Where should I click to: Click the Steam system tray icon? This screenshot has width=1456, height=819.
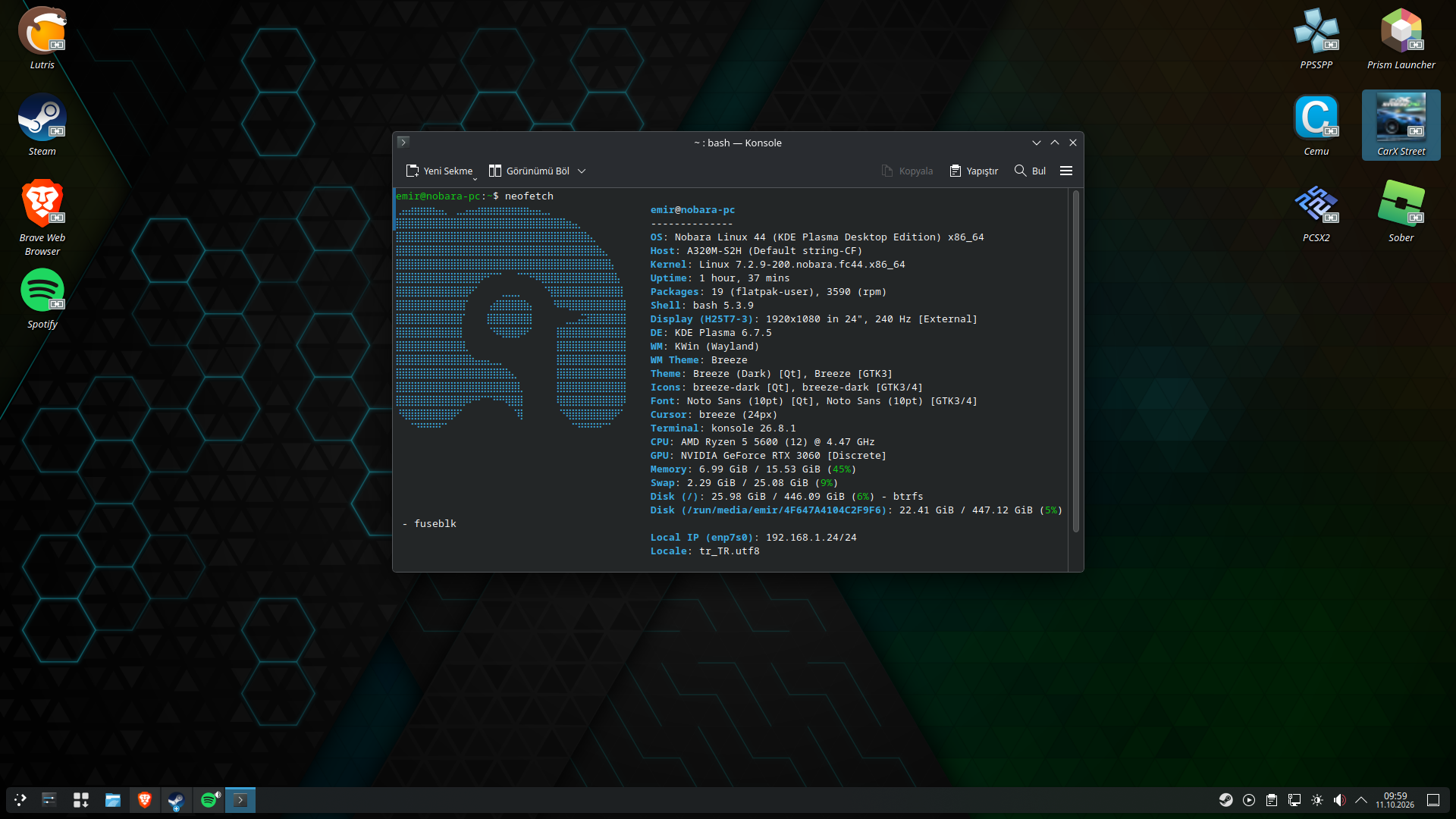tap(1226, 800)
